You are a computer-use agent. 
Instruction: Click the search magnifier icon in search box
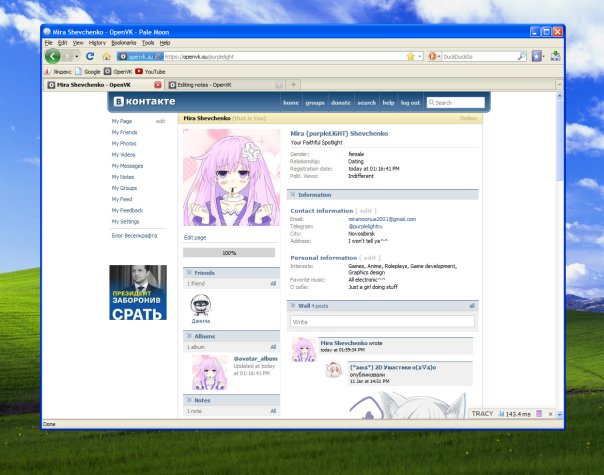tap(522, 57)
